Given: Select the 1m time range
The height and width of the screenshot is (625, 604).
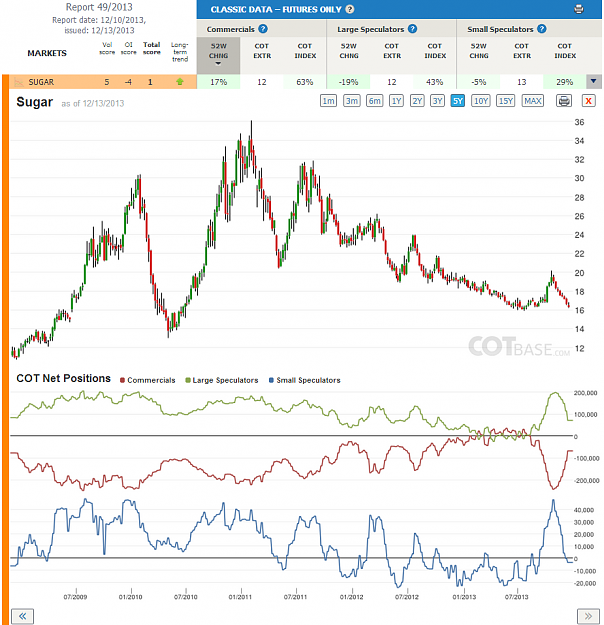Looking at the screenshot, I should (328, 101).
